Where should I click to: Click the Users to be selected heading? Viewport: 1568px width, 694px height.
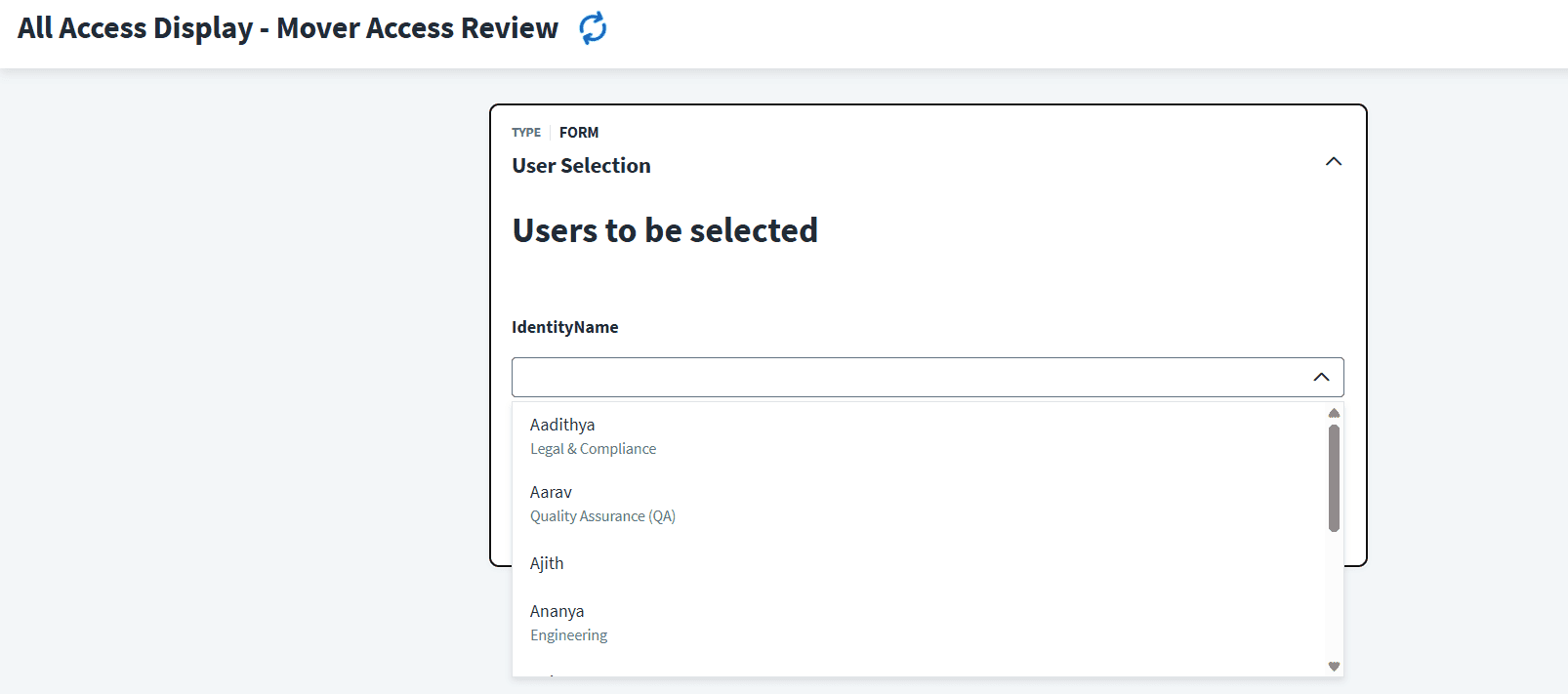665,230
